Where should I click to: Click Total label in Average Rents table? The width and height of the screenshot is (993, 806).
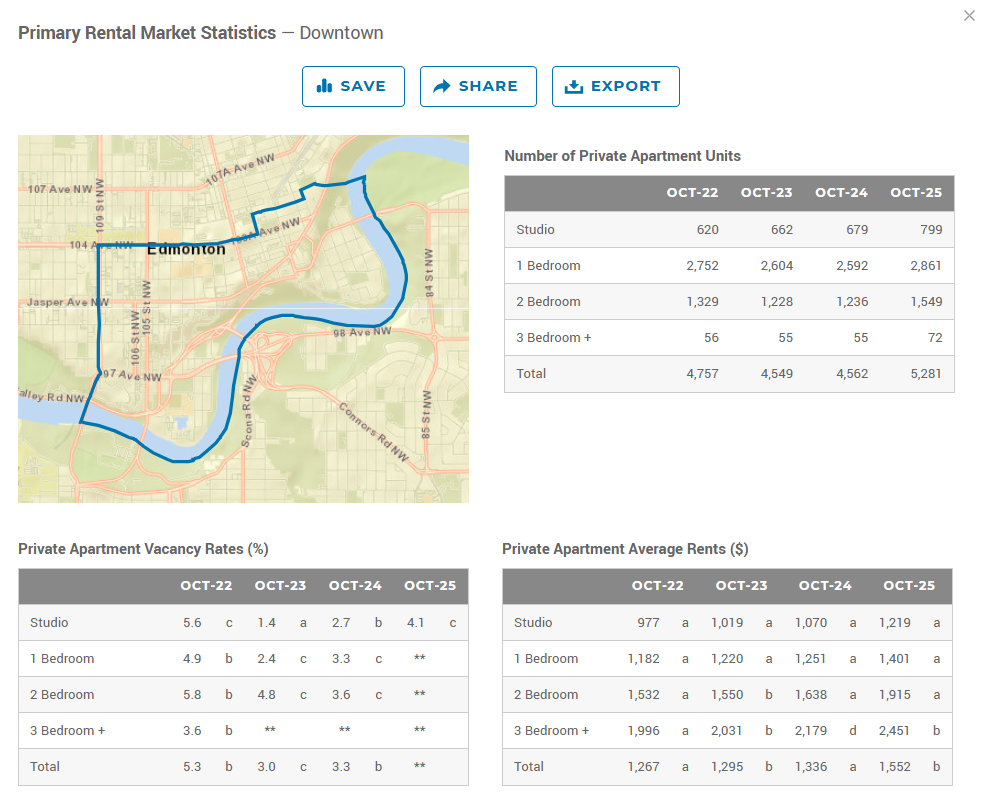[529, 767]
